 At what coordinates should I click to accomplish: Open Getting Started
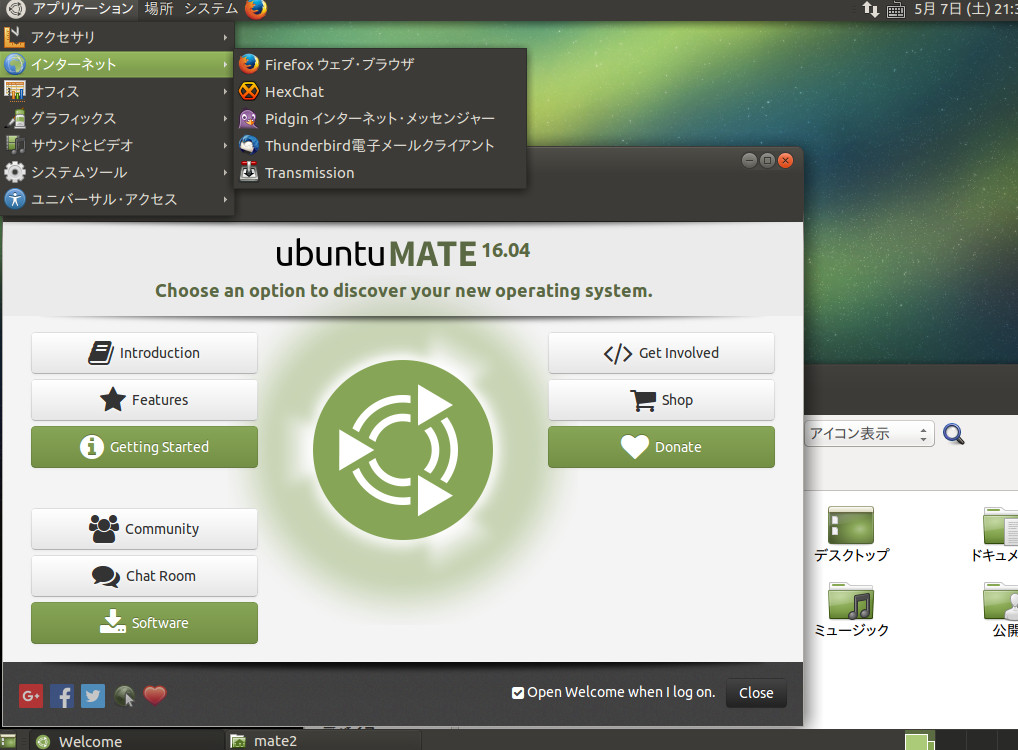pos(144,447)
